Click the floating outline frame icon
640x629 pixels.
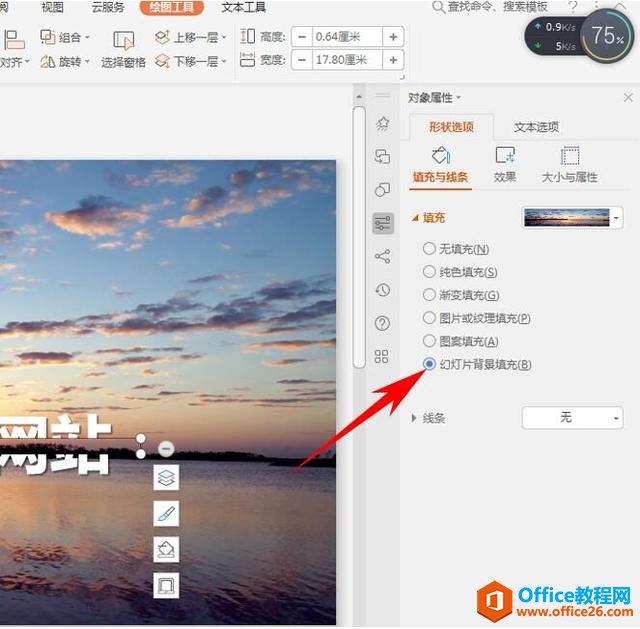click(166, 585)
